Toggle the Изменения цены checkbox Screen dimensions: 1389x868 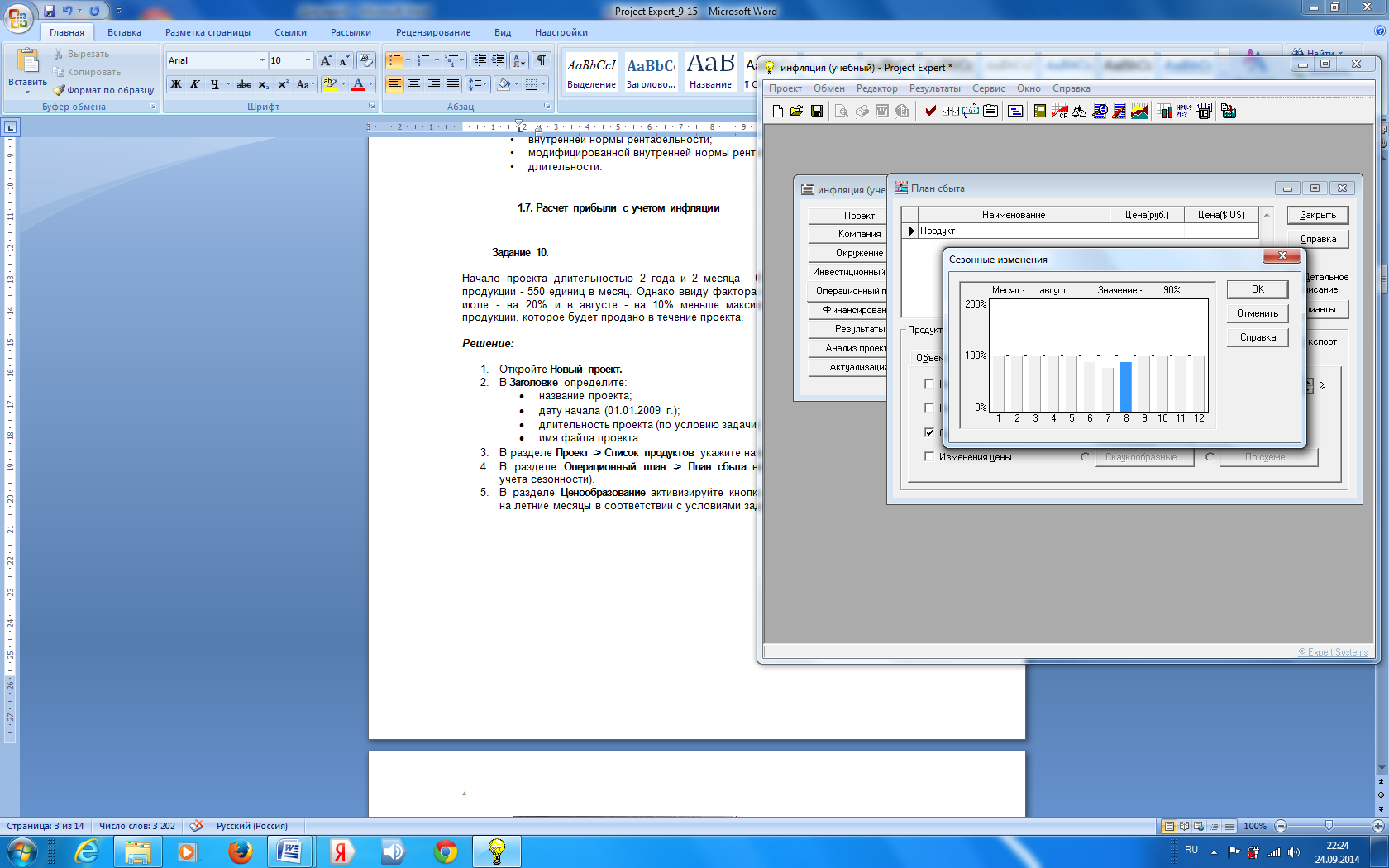coord(929,457)
